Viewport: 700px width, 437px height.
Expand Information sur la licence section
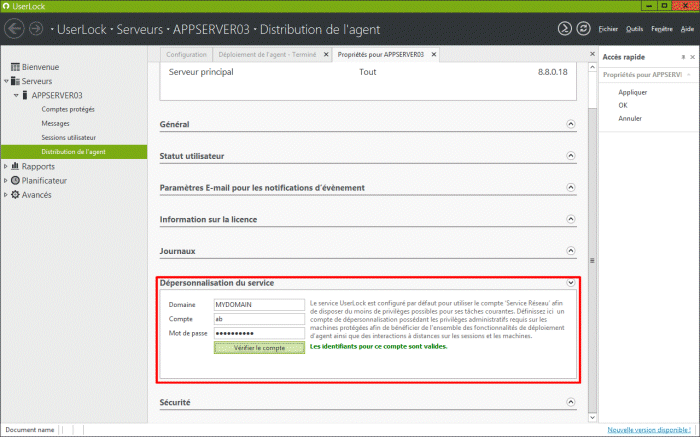pyautogui.click(x=571, y=219)
